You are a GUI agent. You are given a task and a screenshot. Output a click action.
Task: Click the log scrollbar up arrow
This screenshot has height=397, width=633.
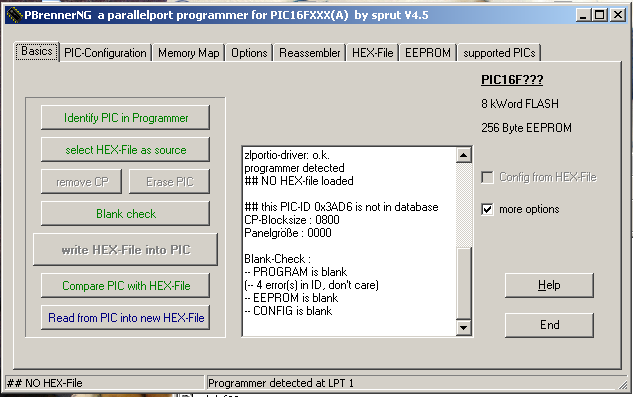coord(464,155)
